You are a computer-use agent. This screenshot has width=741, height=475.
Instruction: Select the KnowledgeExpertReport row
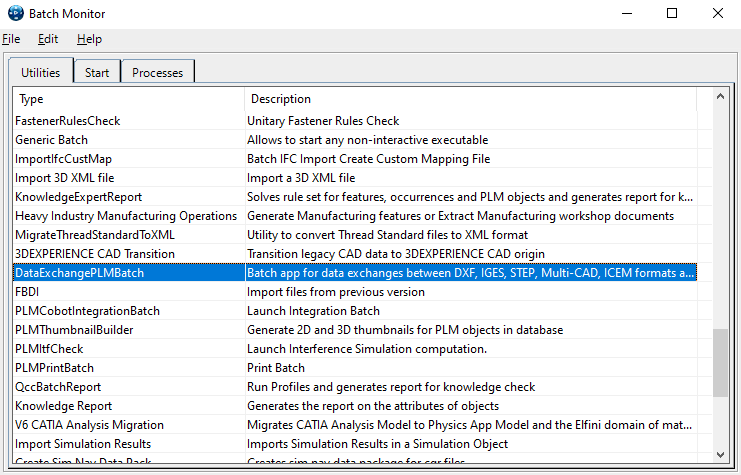354,197
